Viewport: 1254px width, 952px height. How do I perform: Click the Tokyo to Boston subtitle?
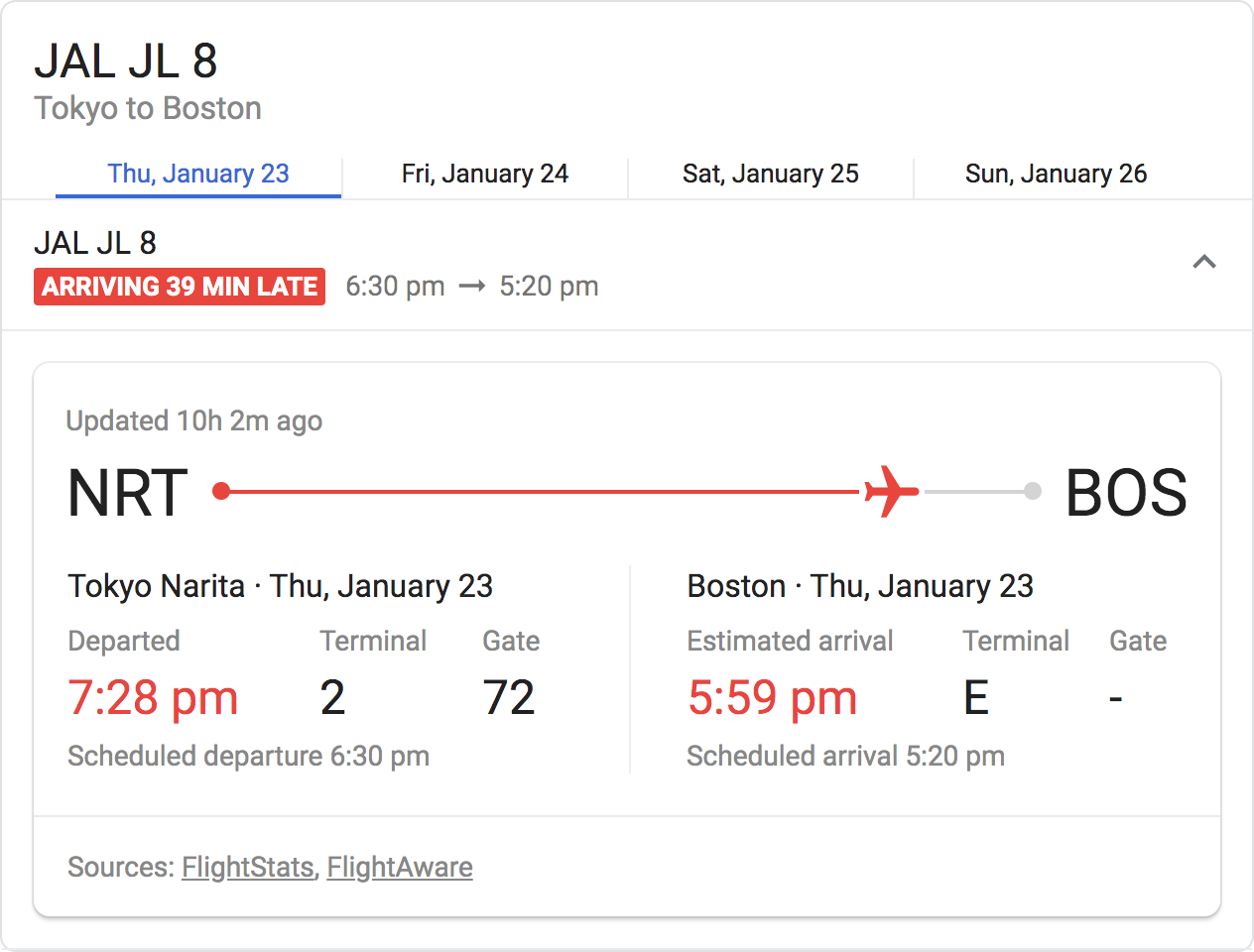click(148, 108)
